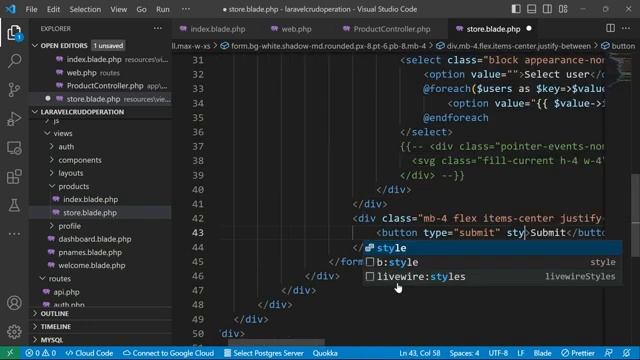Open notifications bell in status bar
Viewport: 640px width, 360px height.
click(x=627, y=353)
